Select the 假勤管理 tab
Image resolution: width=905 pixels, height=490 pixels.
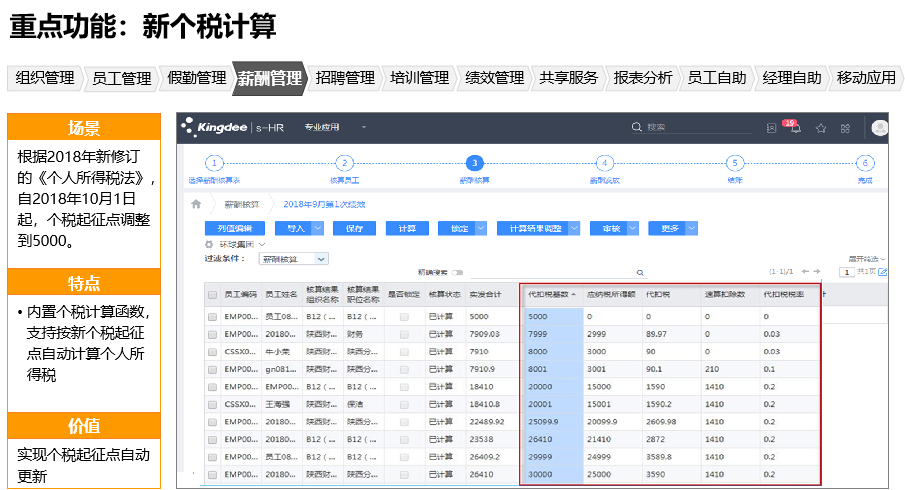[196, 78]
